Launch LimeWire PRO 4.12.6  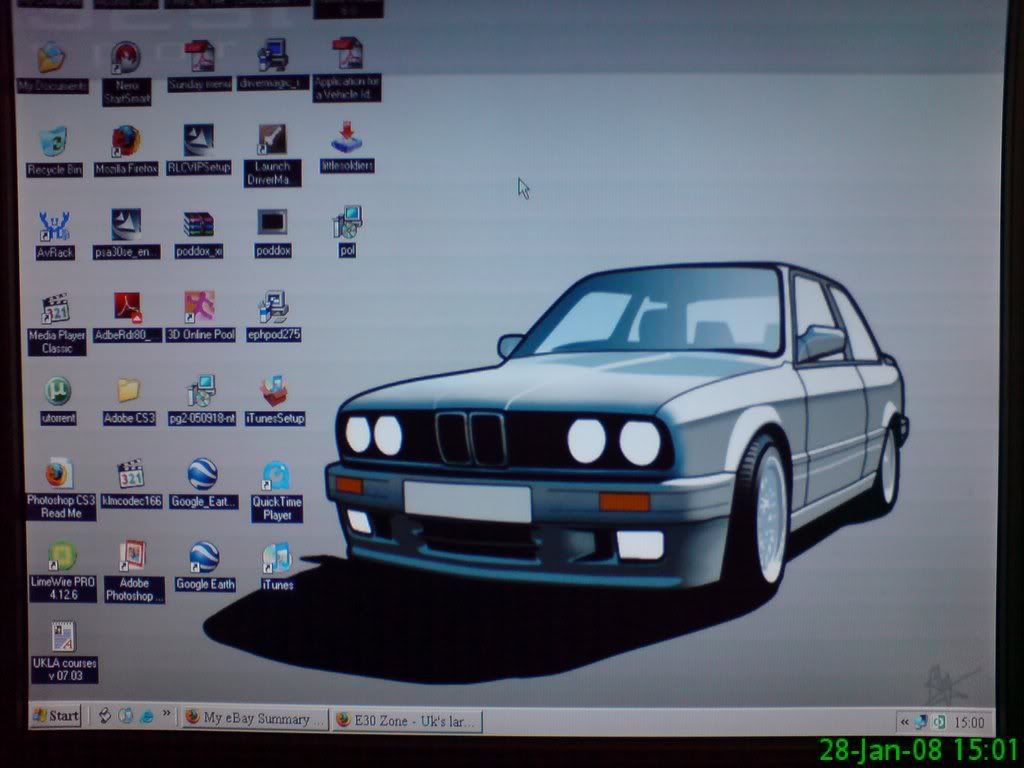(x=62, y=557)
